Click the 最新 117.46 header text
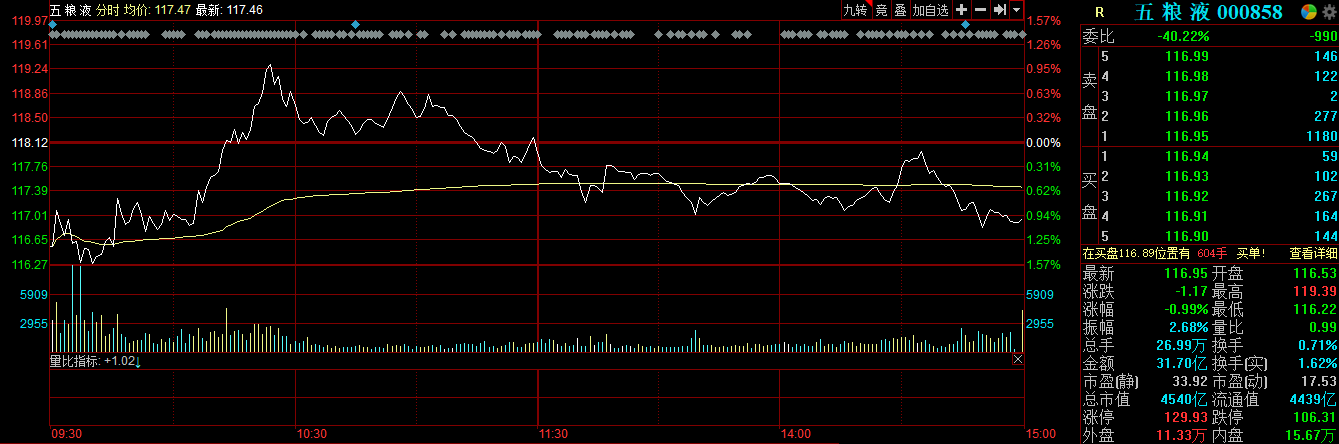 click(x=229, y=10)
